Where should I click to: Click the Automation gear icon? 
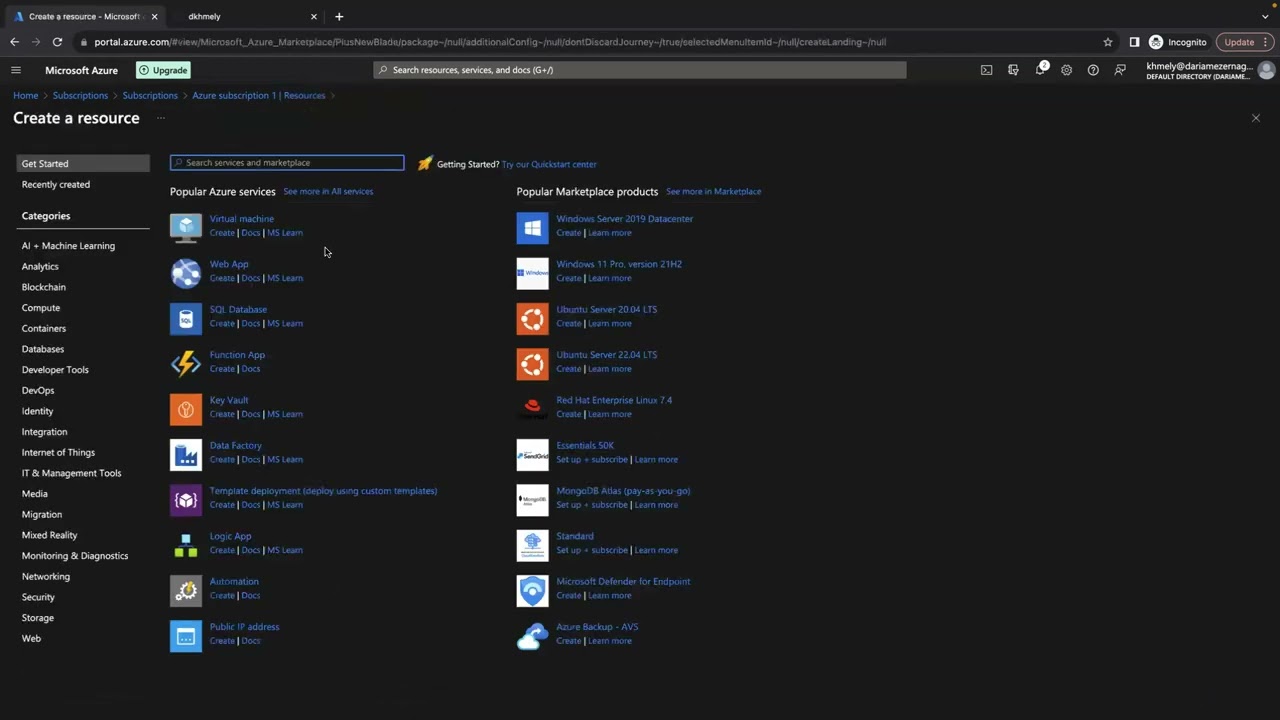[186, 590]
